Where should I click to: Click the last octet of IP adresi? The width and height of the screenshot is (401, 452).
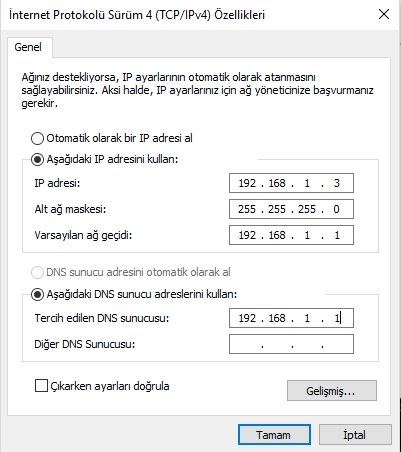pos(337,183)
